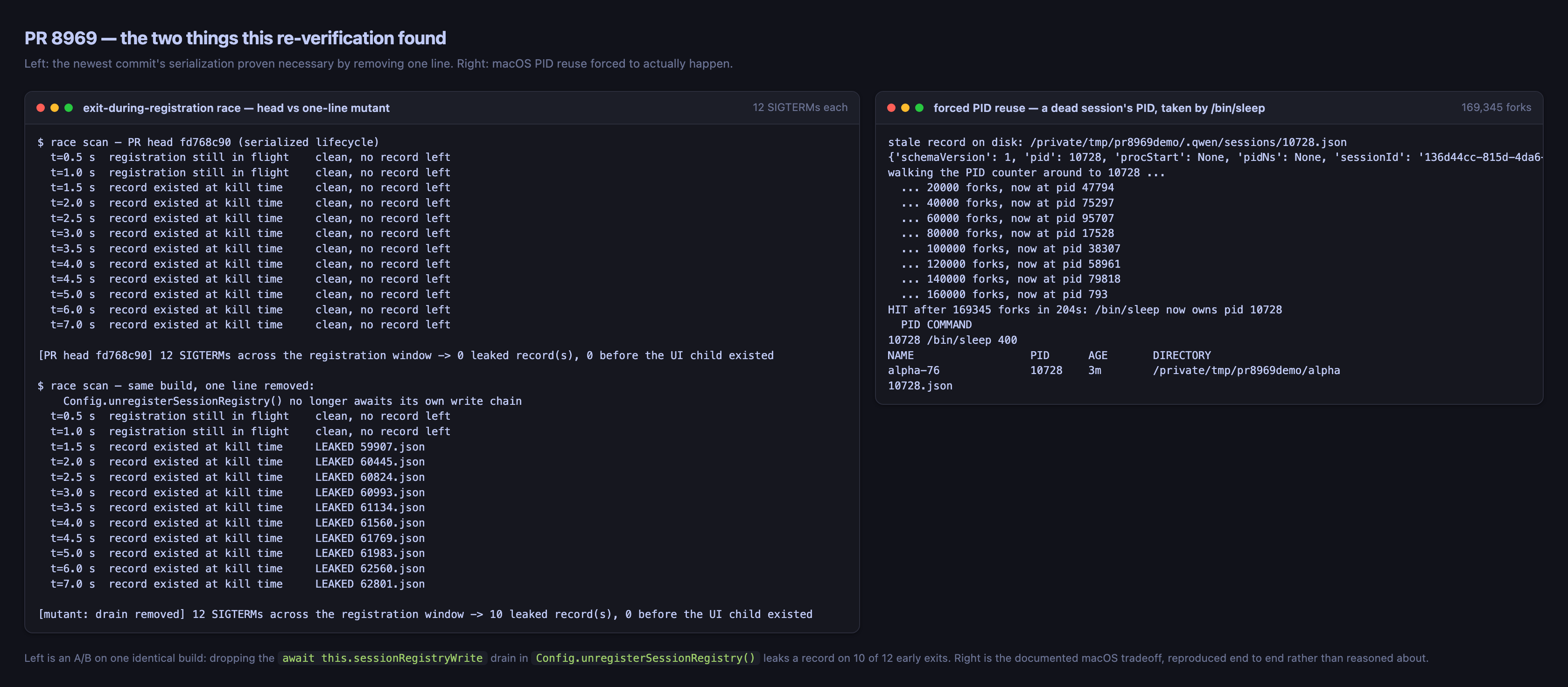1568x687 pixels.
Task: Click 'alpha-76' session name
Action: (914, 370)
